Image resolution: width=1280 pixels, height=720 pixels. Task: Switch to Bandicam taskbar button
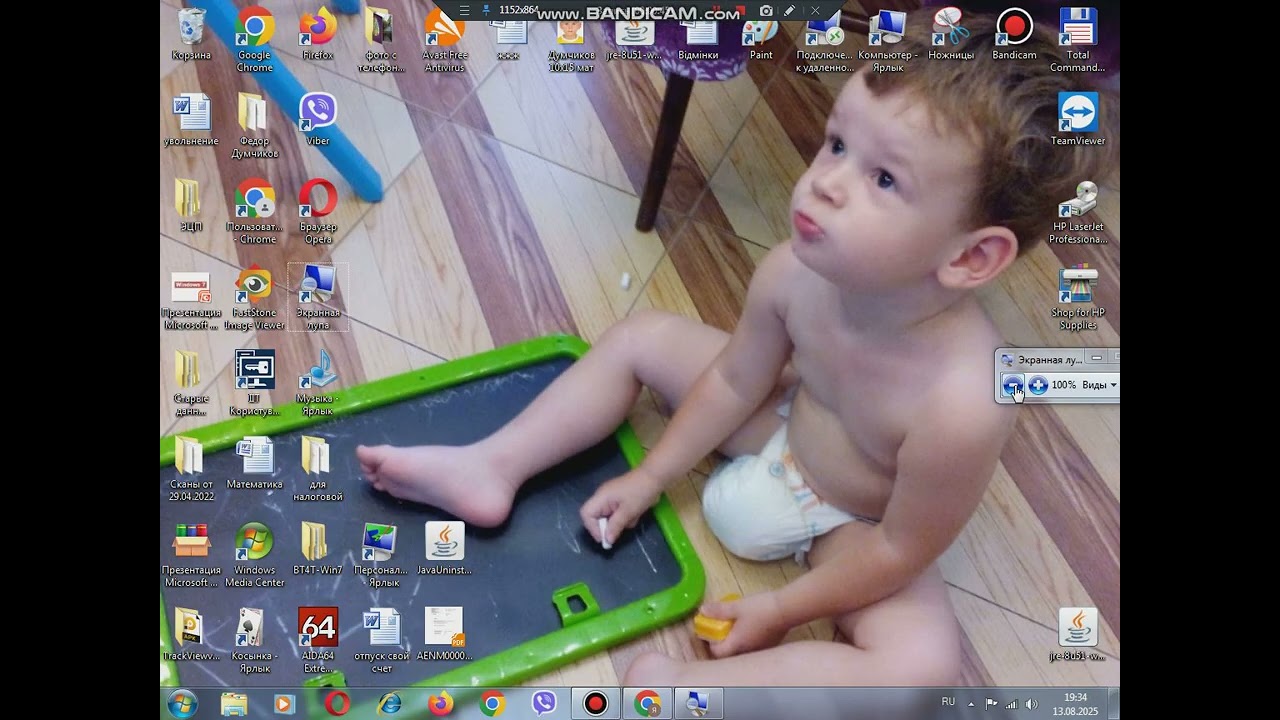596,703
